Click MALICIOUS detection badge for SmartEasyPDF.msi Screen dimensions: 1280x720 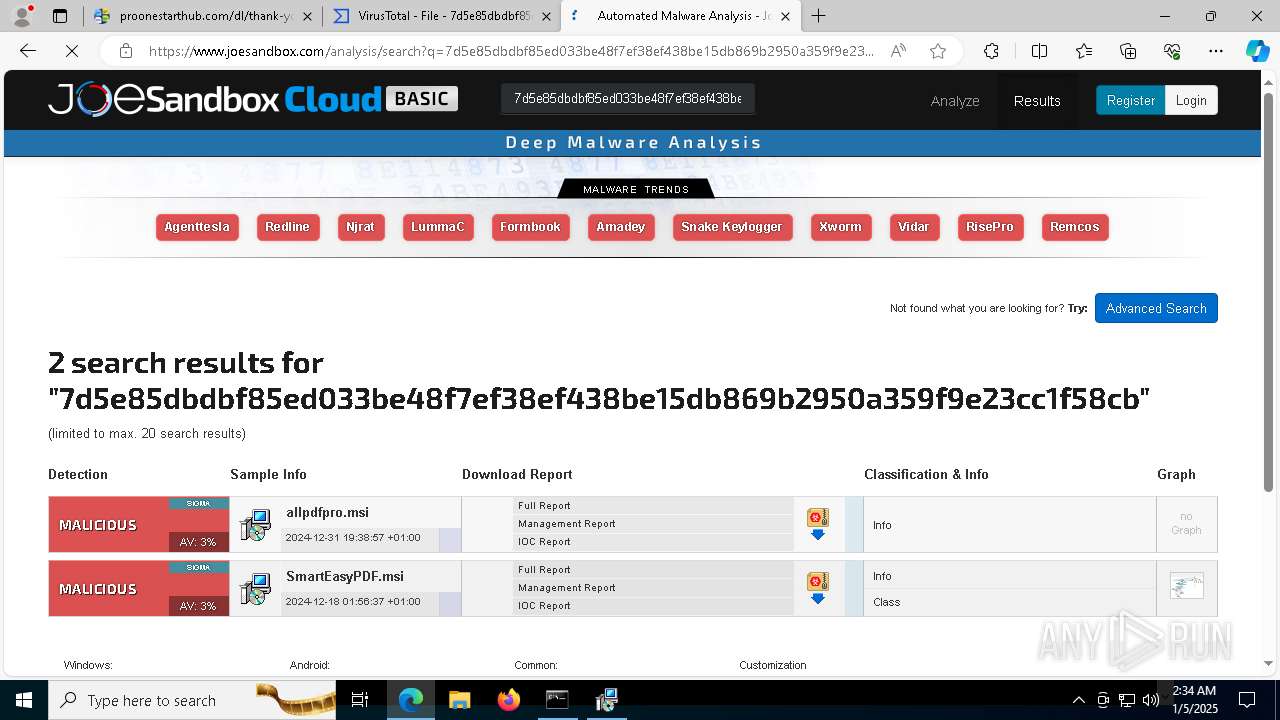point(138,589)
